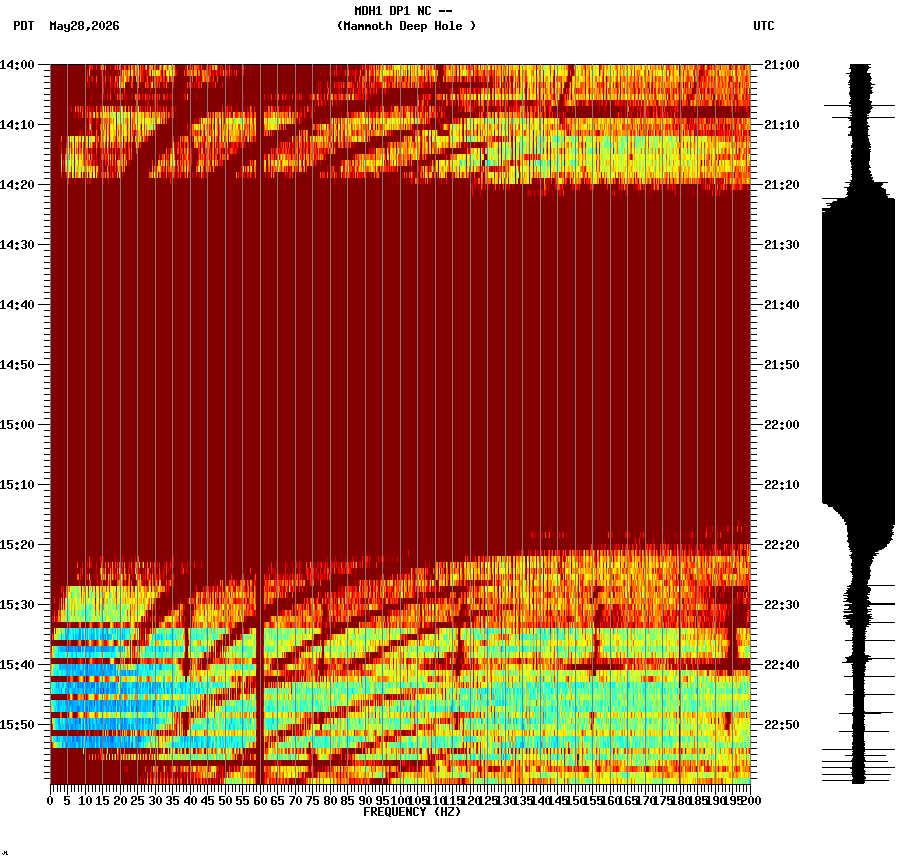The height and width of the screenshot is (864, 902).
Task: Click the 200 Hz frequency tick label
Action: tap(751, 801)
